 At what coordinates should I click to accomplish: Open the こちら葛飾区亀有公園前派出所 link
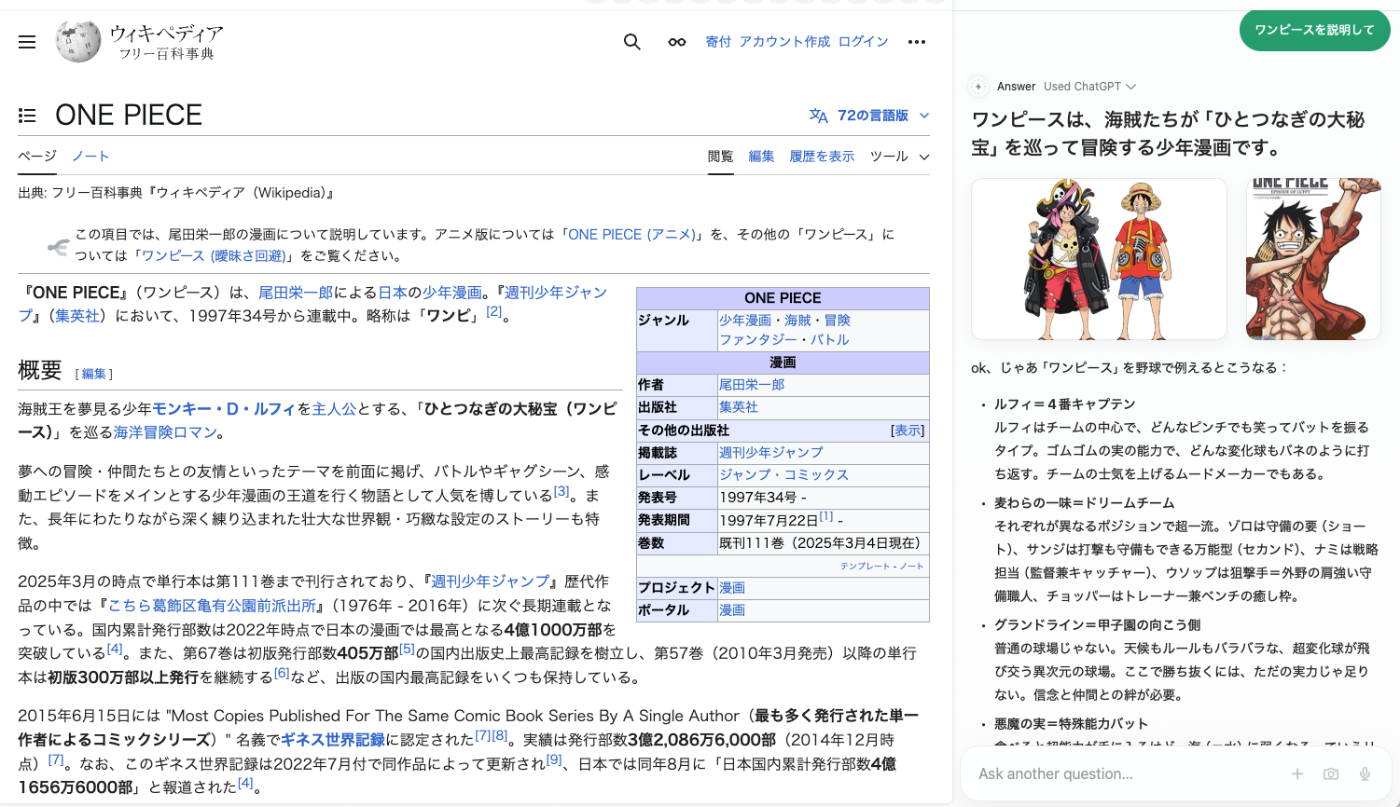coord(211,605)
